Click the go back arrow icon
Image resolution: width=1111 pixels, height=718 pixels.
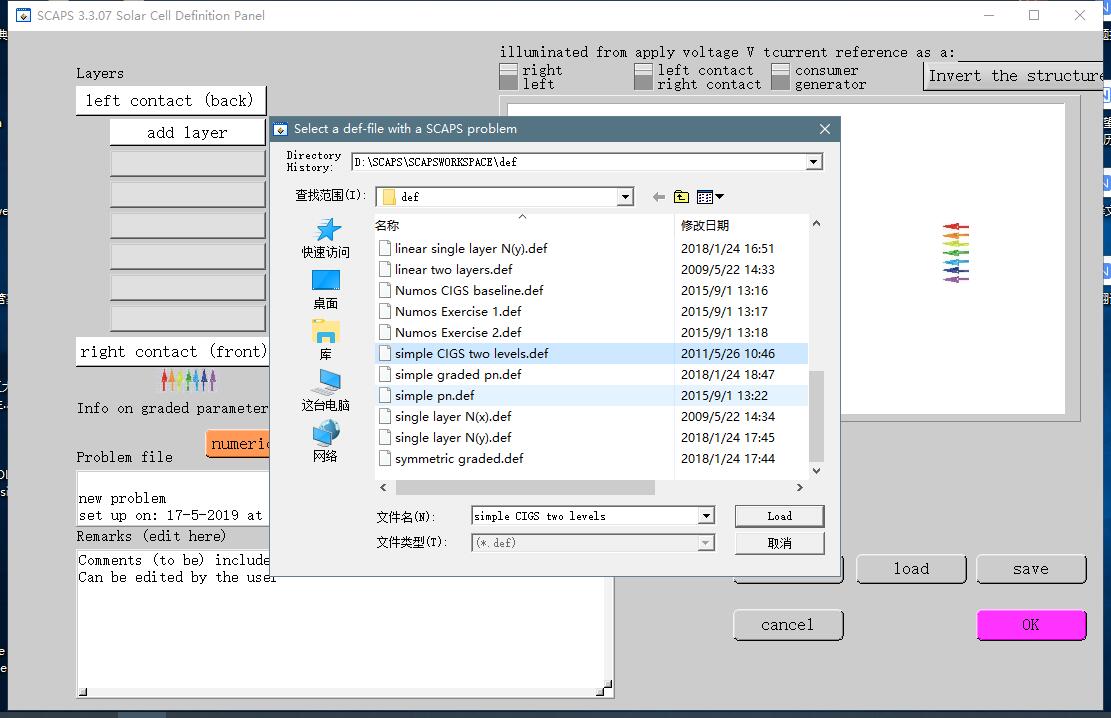(658, 197)
